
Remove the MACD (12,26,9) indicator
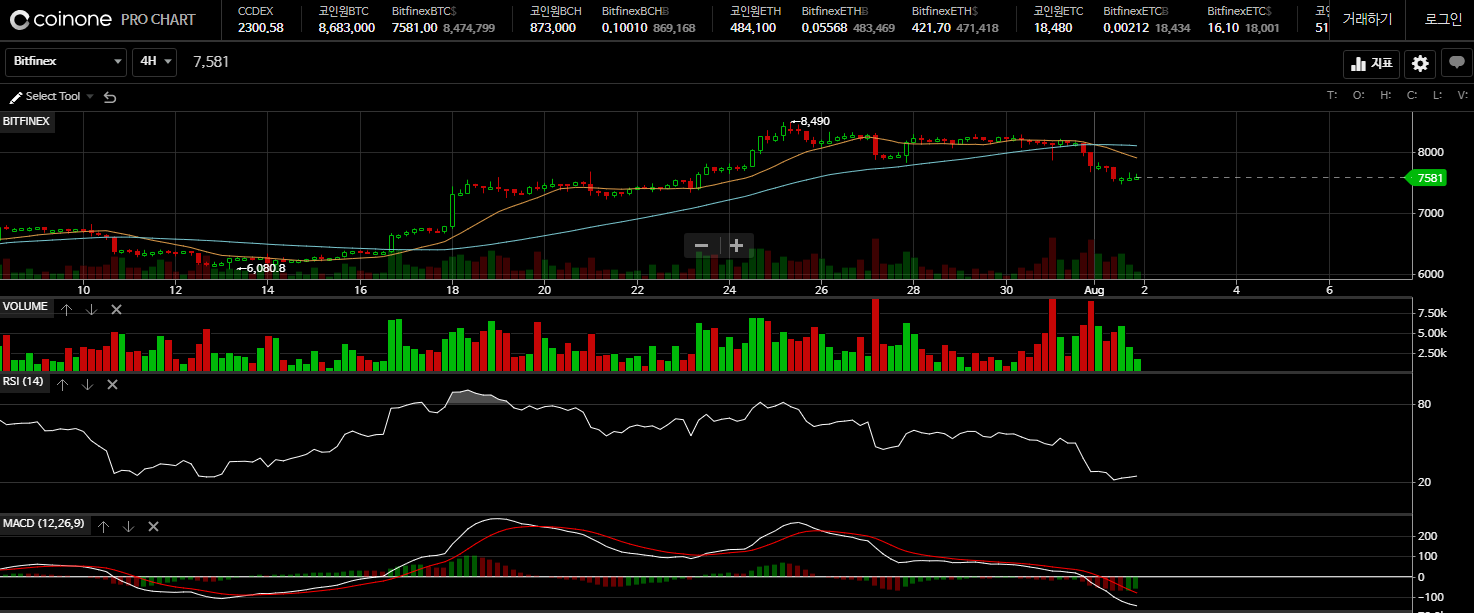153,526
